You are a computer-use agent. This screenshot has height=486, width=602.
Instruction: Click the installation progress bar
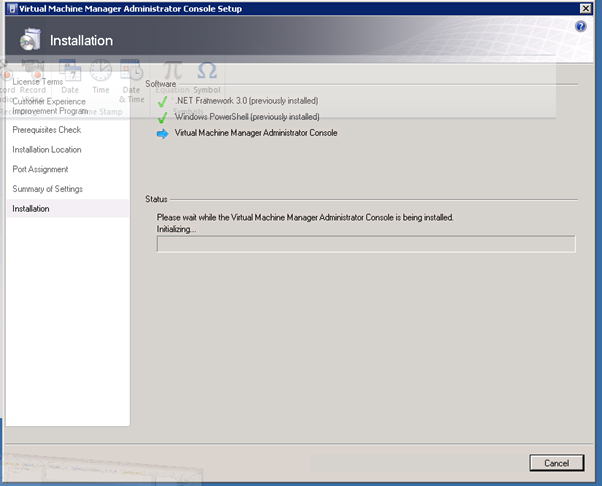click(366, 244)
